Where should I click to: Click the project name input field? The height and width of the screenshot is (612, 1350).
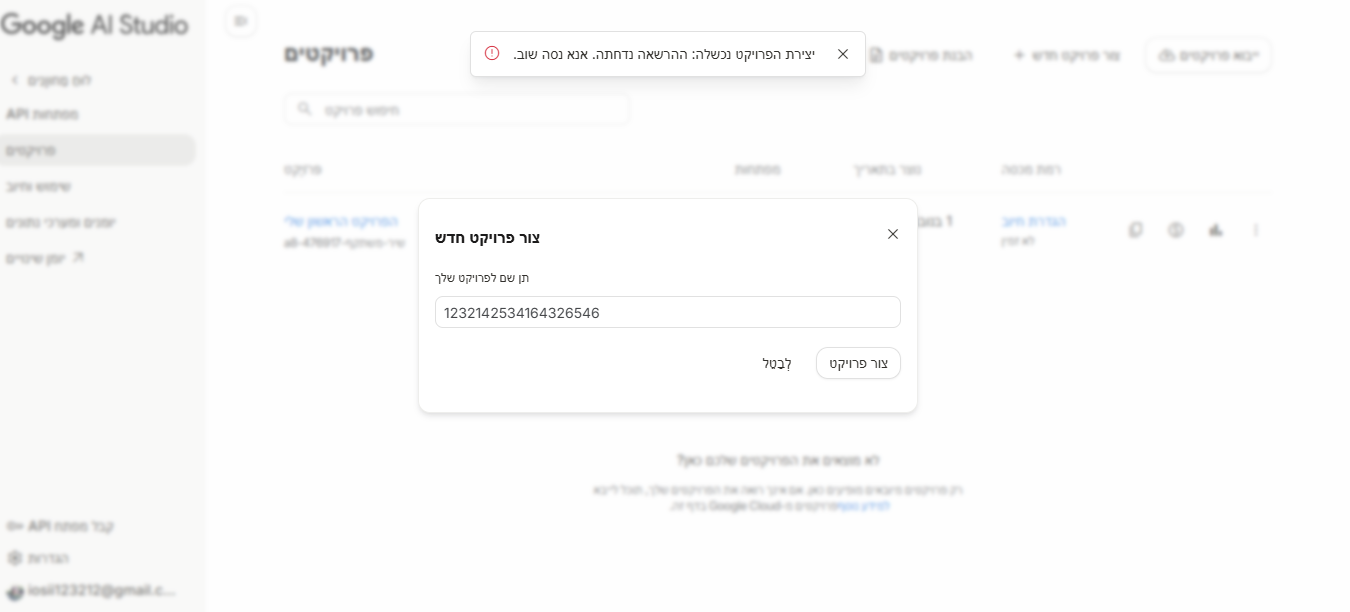click(667, 312)
